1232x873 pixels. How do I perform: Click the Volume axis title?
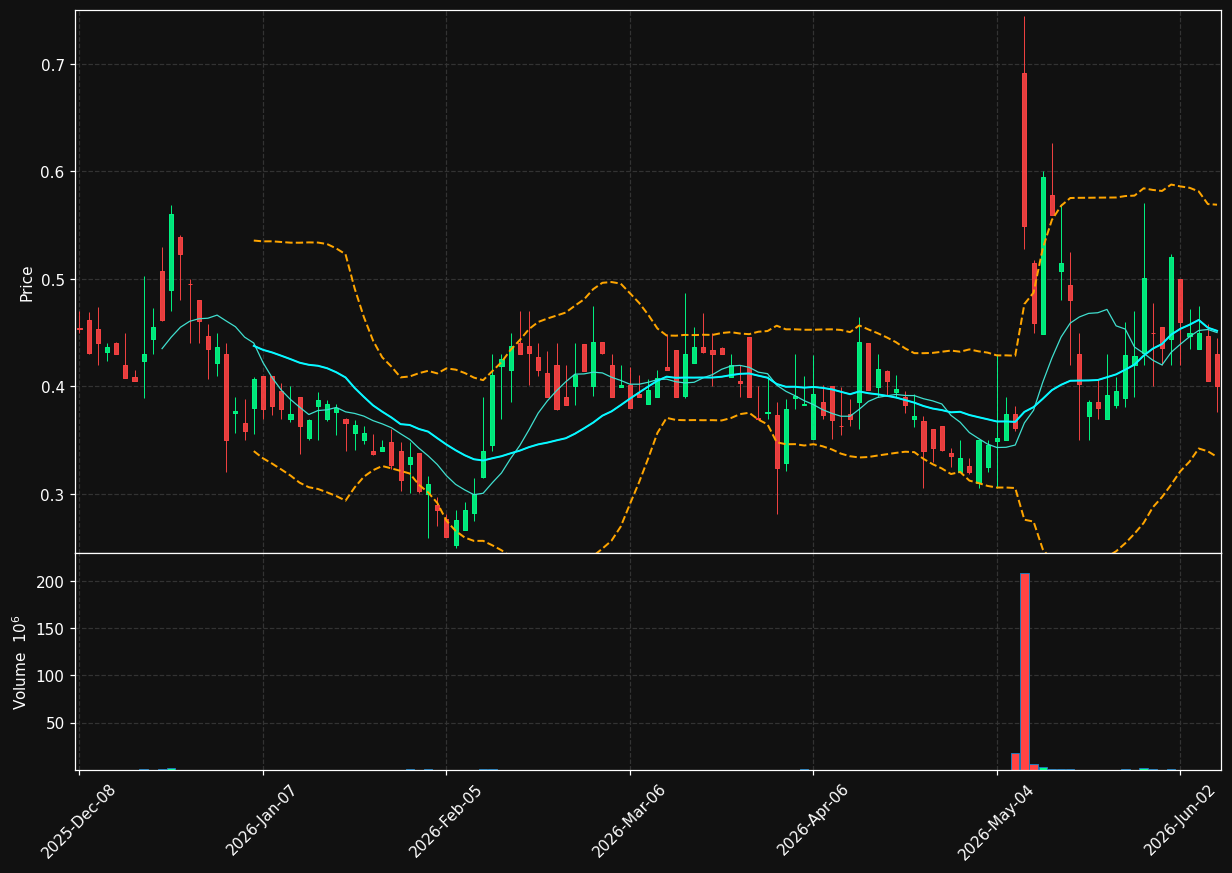click(x=21, y=662)
